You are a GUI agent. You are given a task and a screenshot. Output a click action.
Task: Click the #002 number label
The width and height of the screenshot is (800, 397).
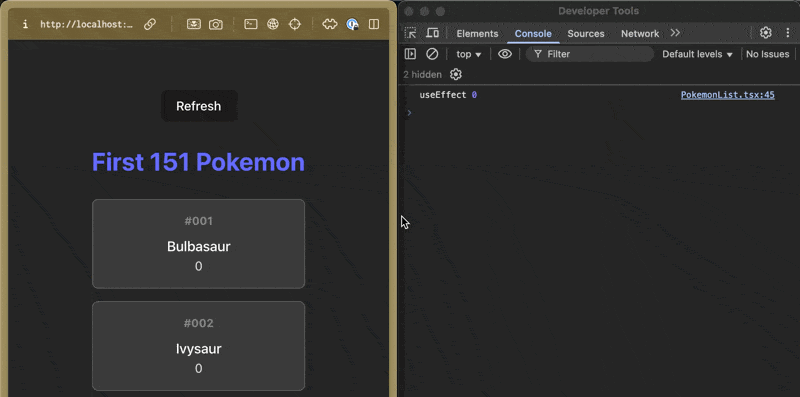tap(198, 323)
